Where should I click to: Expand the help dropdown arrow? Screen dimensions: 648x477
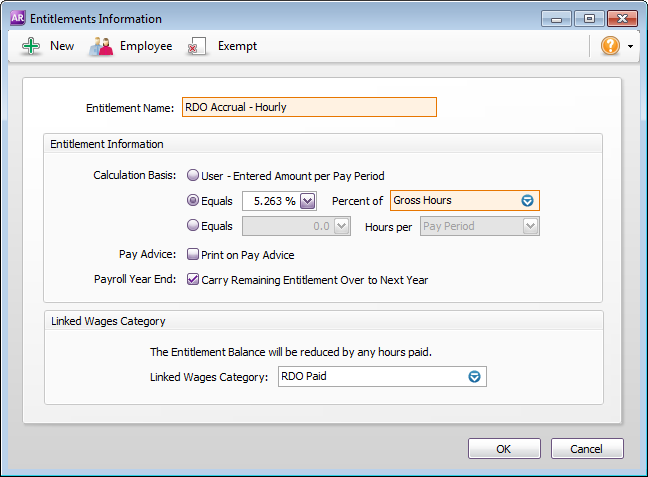(630, 46)
